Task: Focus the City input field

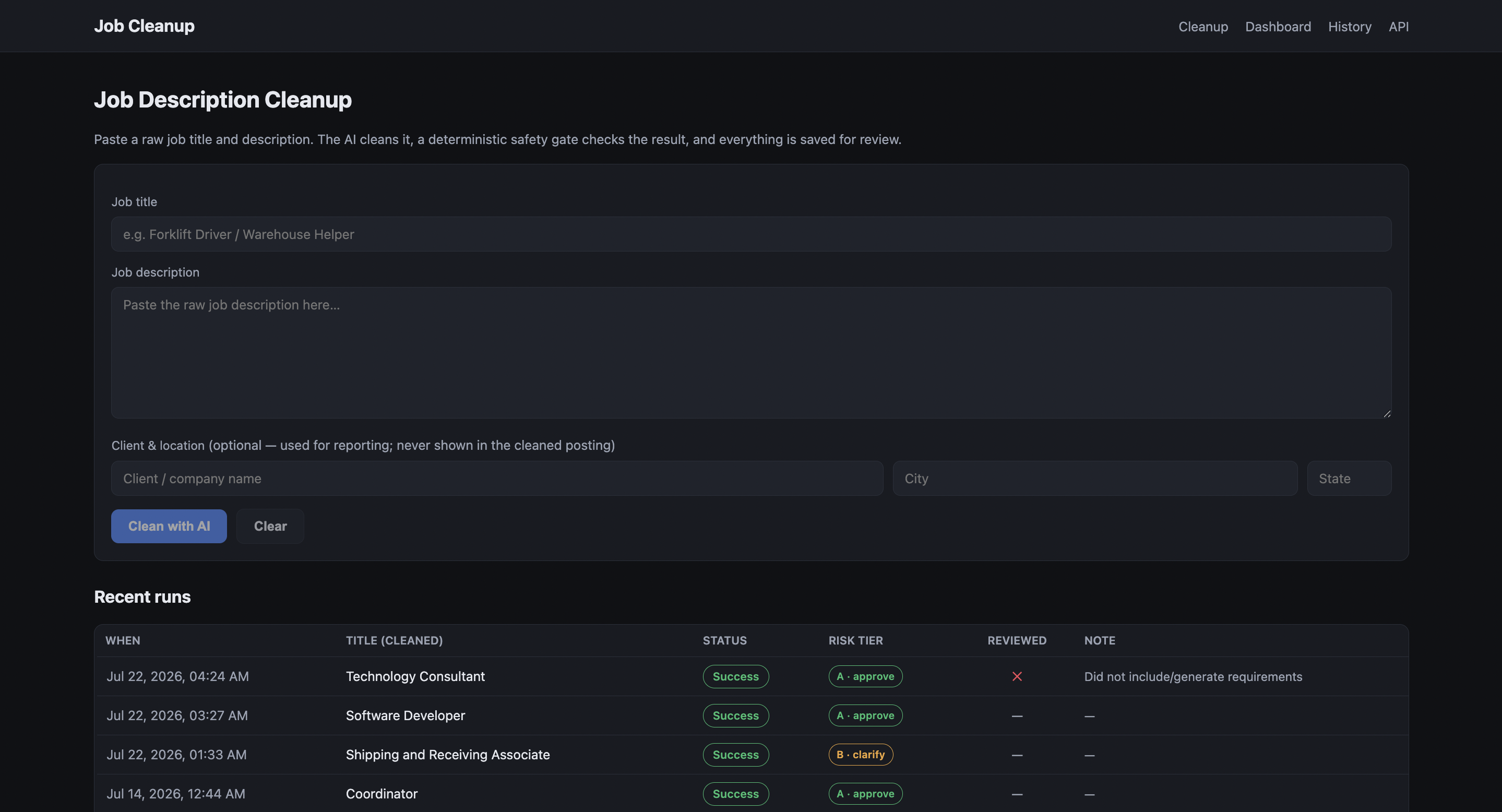Action: (1094, 479)
